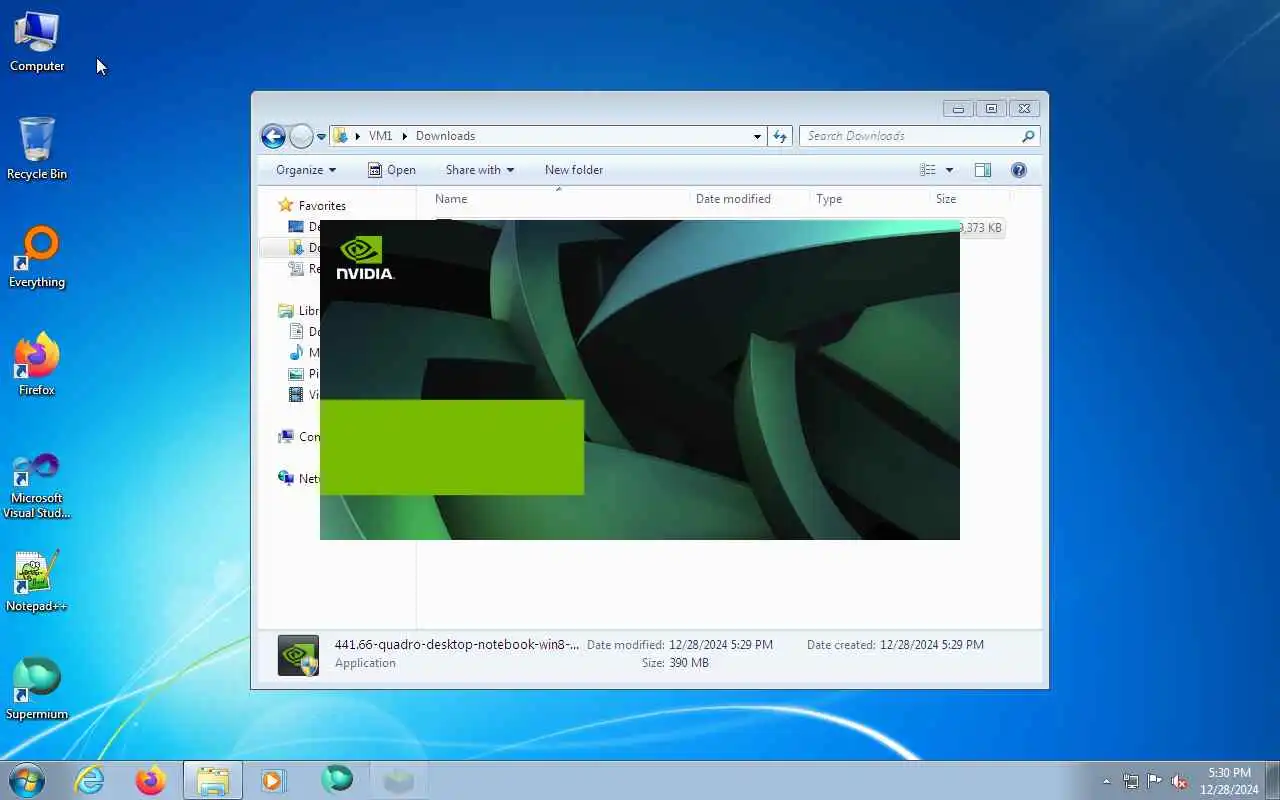Open Supermium from the taskbar

pos(337,780)
